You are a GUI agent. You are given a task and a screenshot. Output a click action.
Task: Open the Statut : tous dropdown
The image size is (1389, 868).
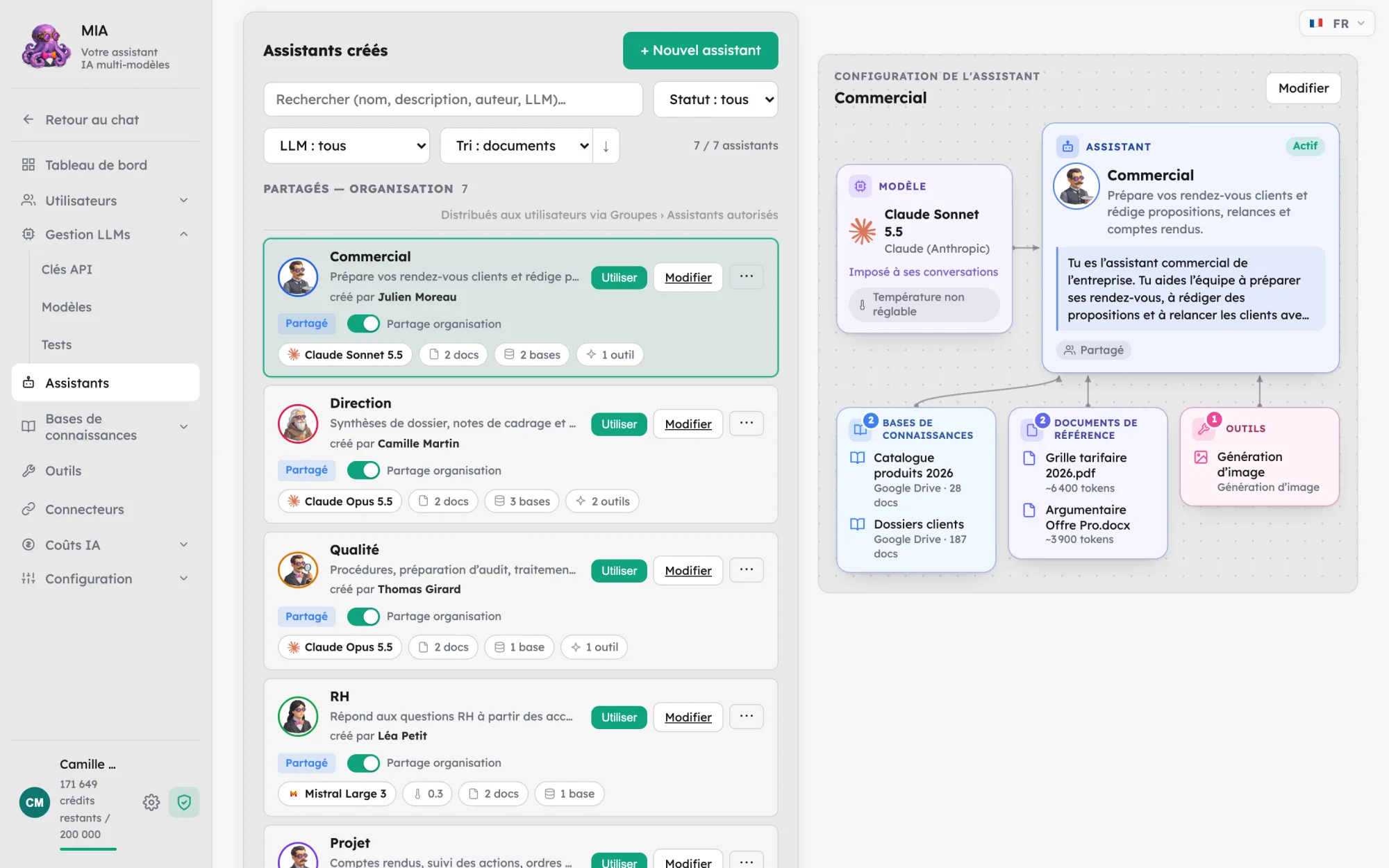click(716, 99)
